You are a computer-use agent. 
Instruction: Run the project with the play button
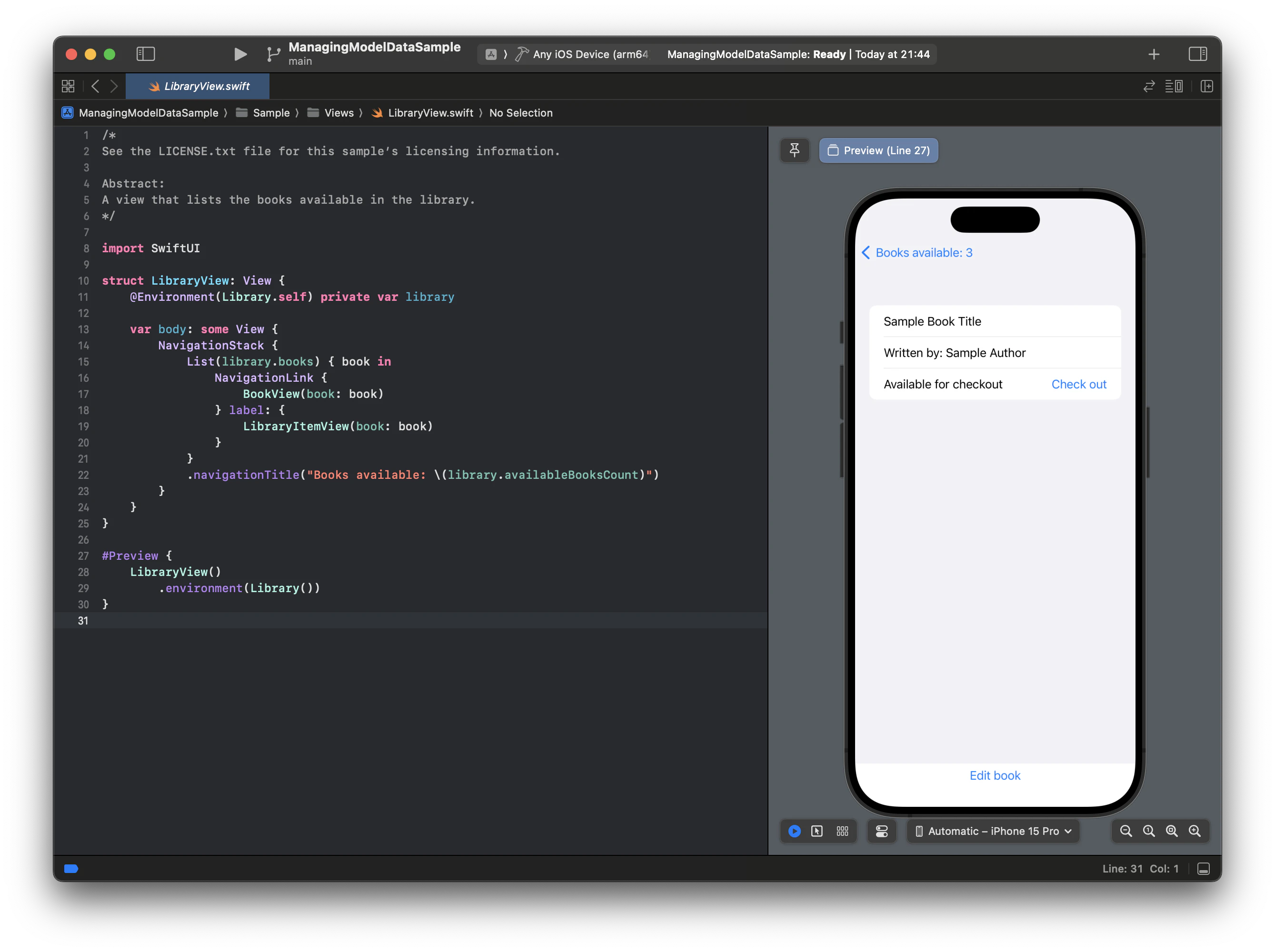pos(240,54)
